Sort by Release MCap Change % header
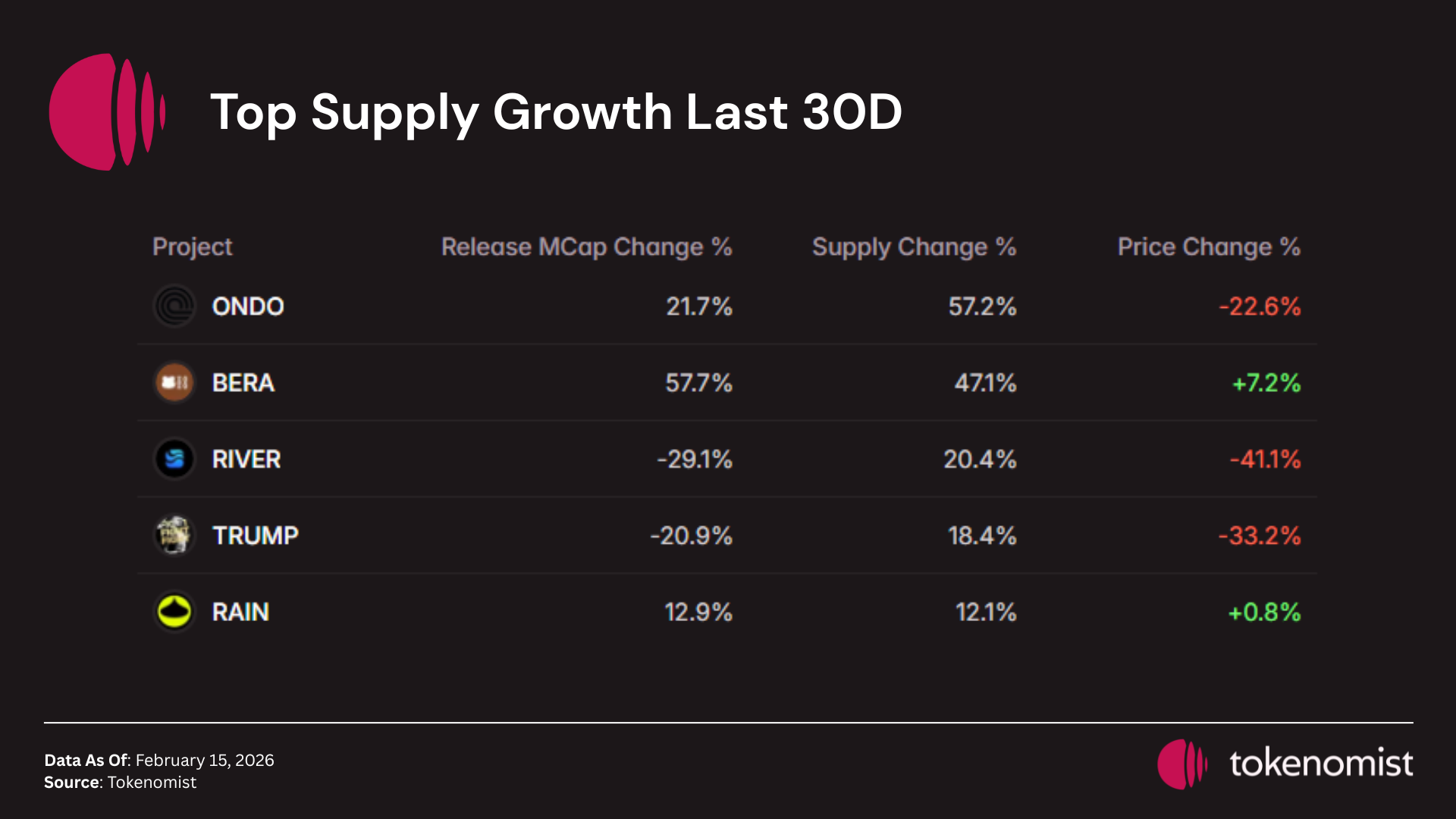Viewport: 1456px width, 819px height. coord(586,247)
